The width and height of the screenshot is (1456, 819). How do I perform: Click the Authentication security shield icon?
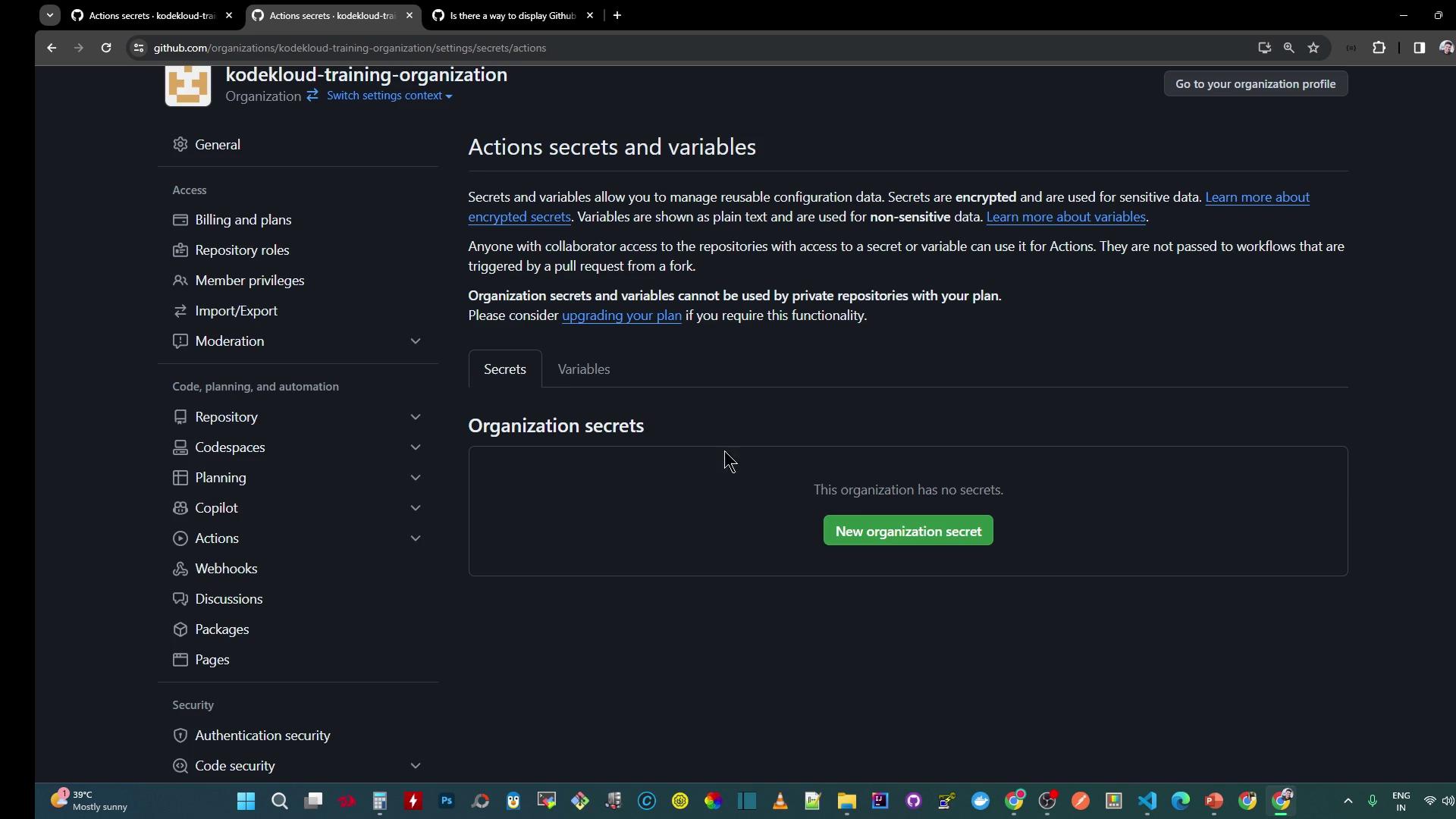coord(180,736)
